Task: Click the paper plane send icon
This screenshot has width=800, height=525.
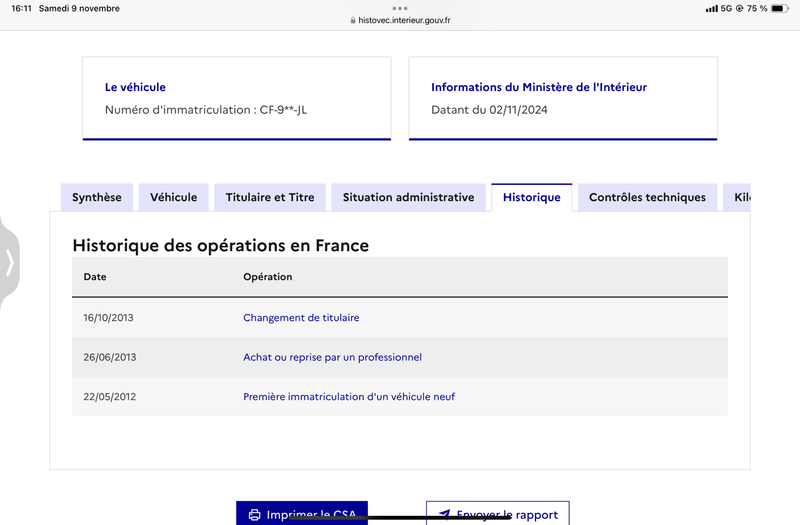Action: (445, 514)
